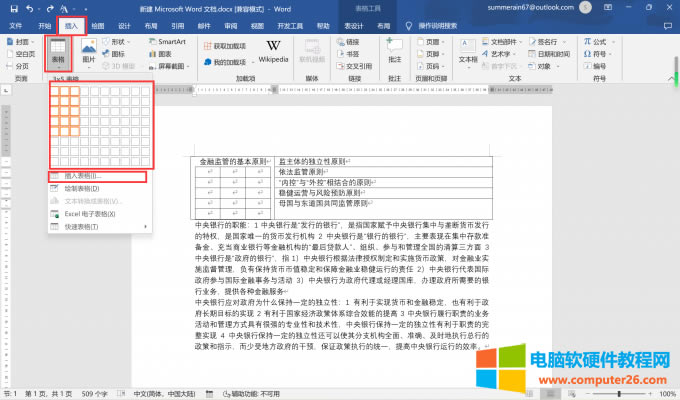Click the Chart (图表) button
This screenshot has width=680, height=400.
click(166, 54)
